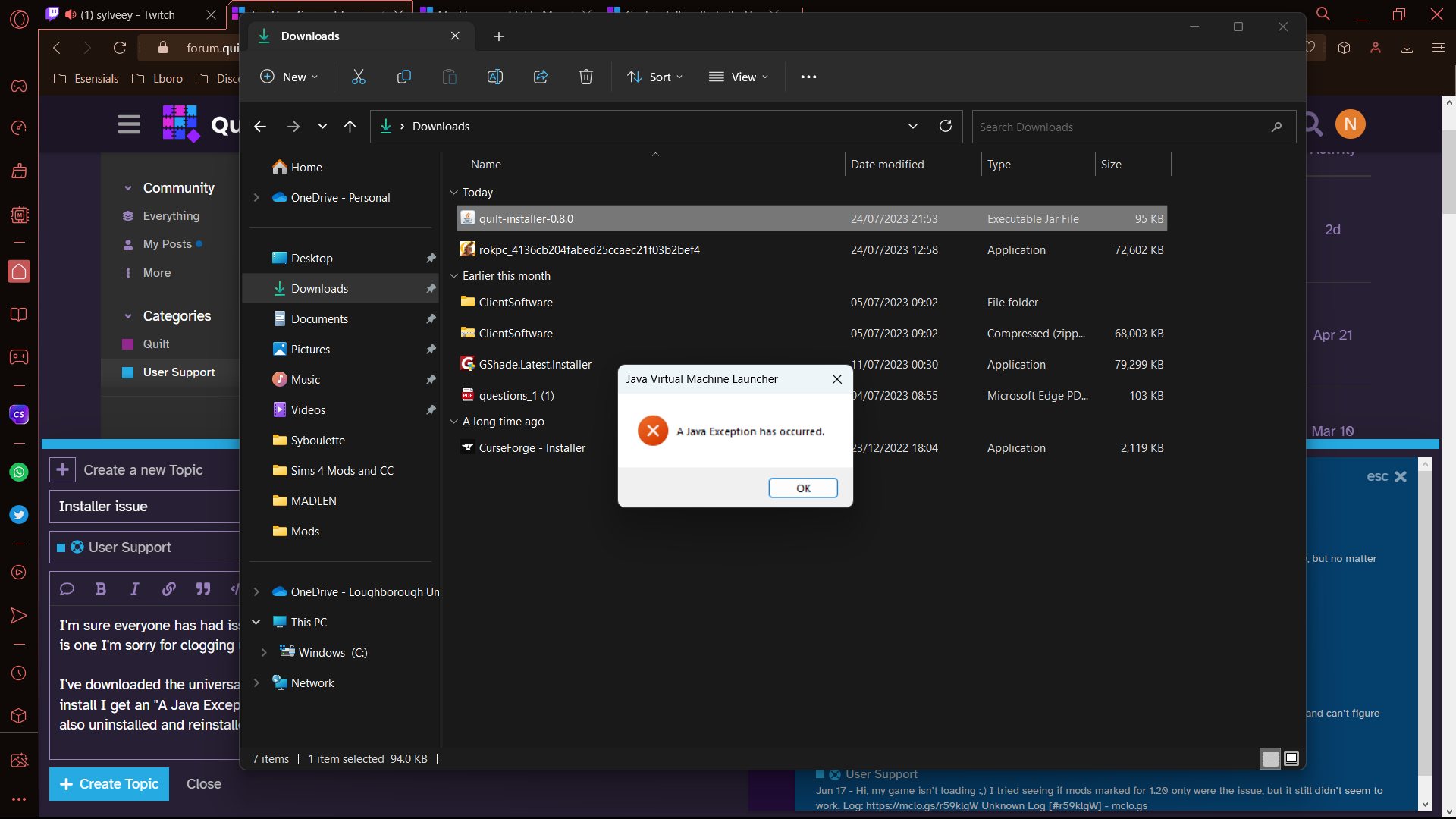
Task: Switch to the Downloads Explorer tab
Action: [x=334, y=36]
